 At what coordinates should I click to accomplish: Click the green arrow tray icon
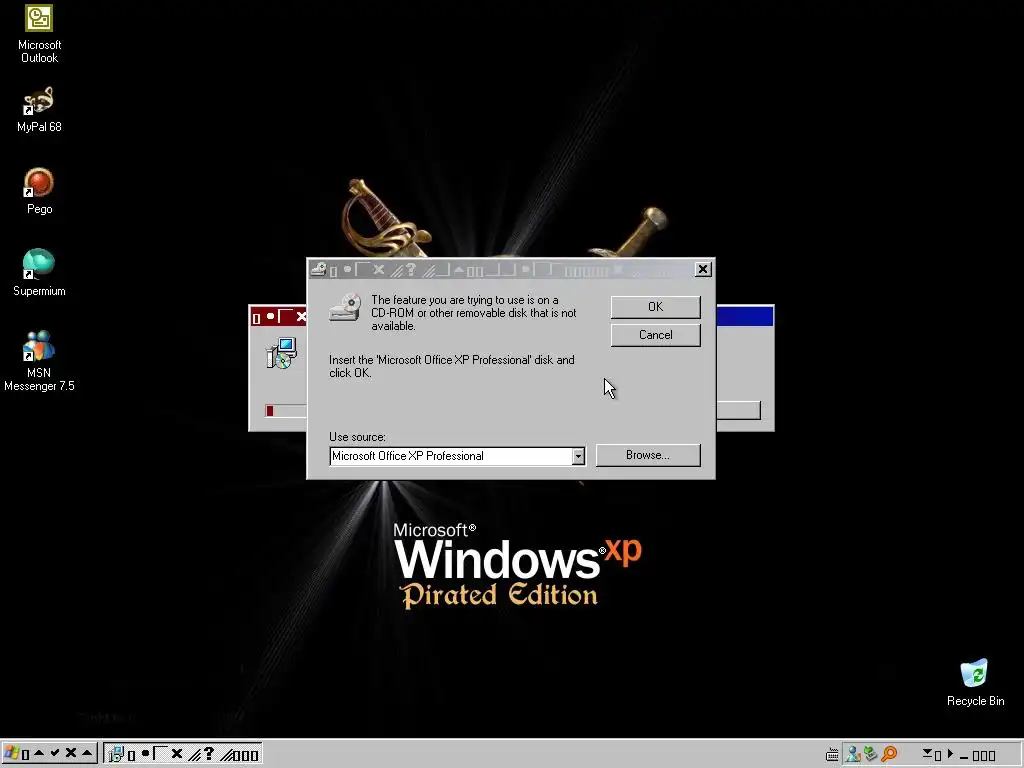871,754
